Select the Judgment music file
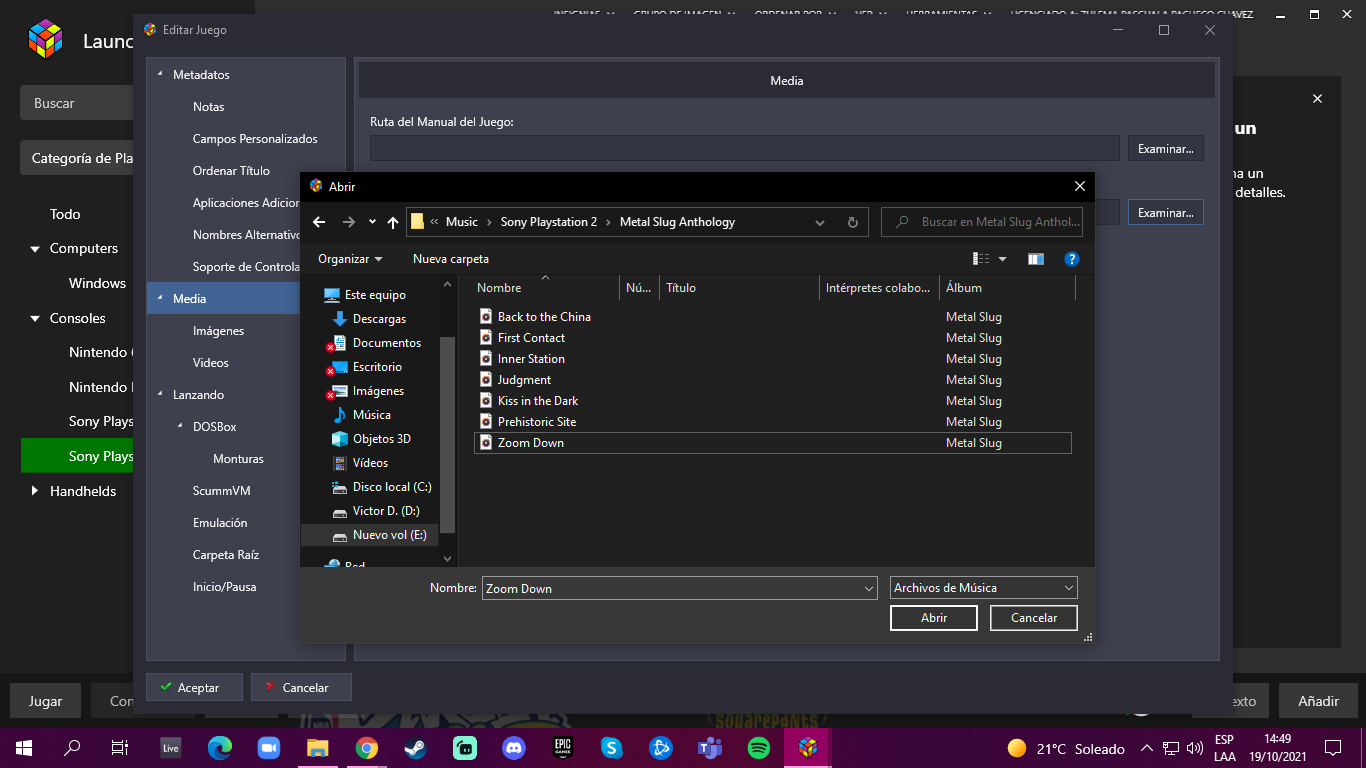The width and height of the screenshot is (1366, 768). click(524, 380)
